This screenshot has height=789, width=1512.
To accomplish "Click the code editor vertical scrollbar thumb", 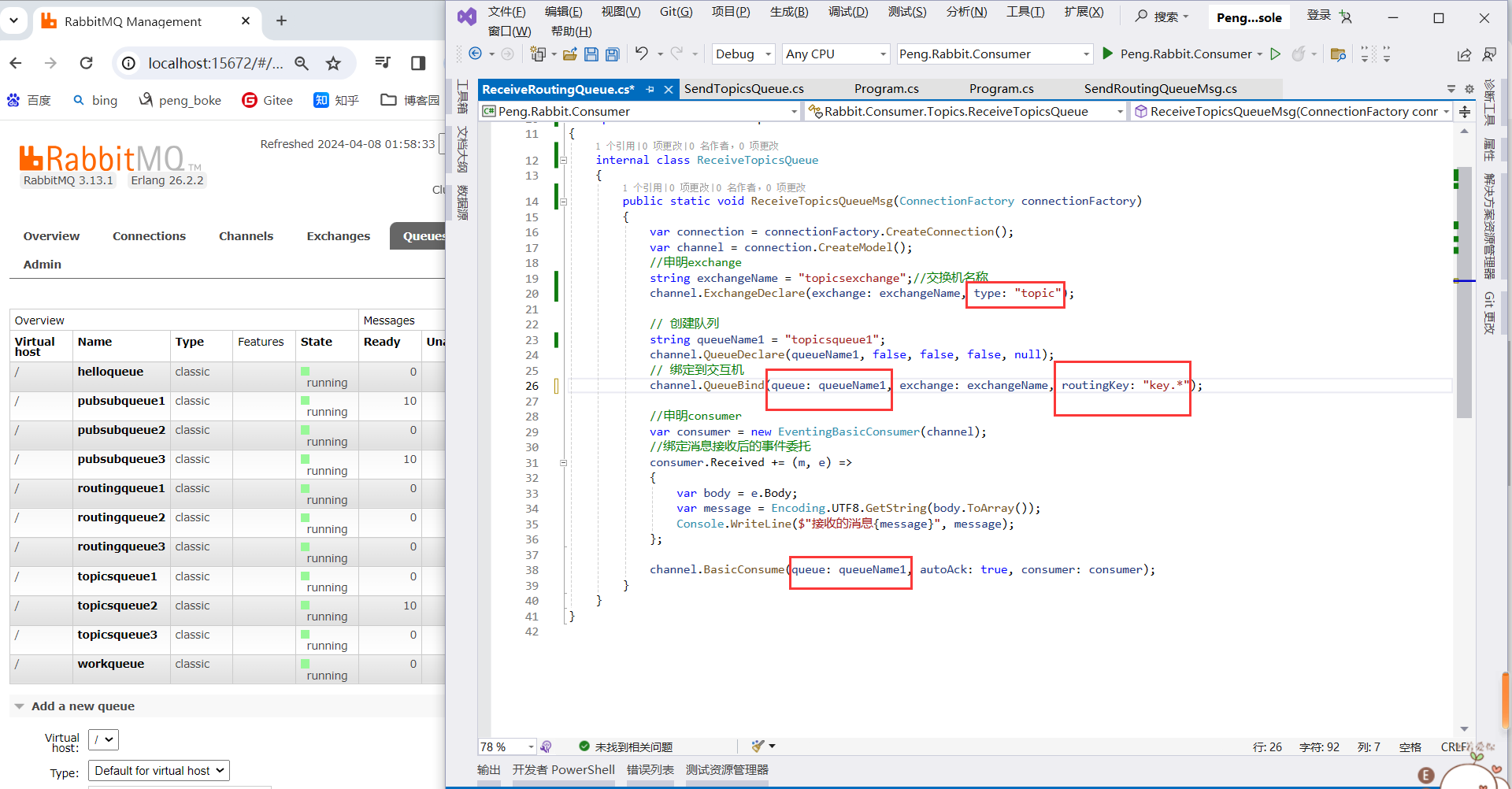I will point(1464,291).
